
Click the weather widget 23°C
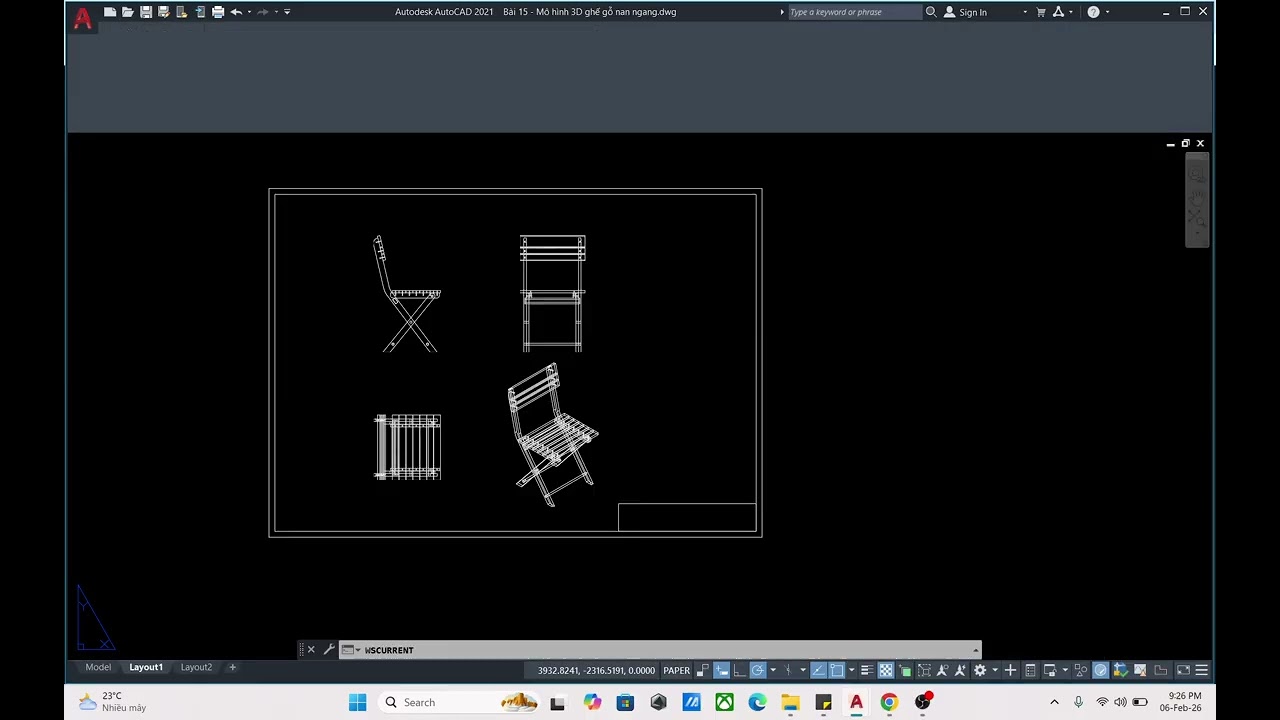113,702
